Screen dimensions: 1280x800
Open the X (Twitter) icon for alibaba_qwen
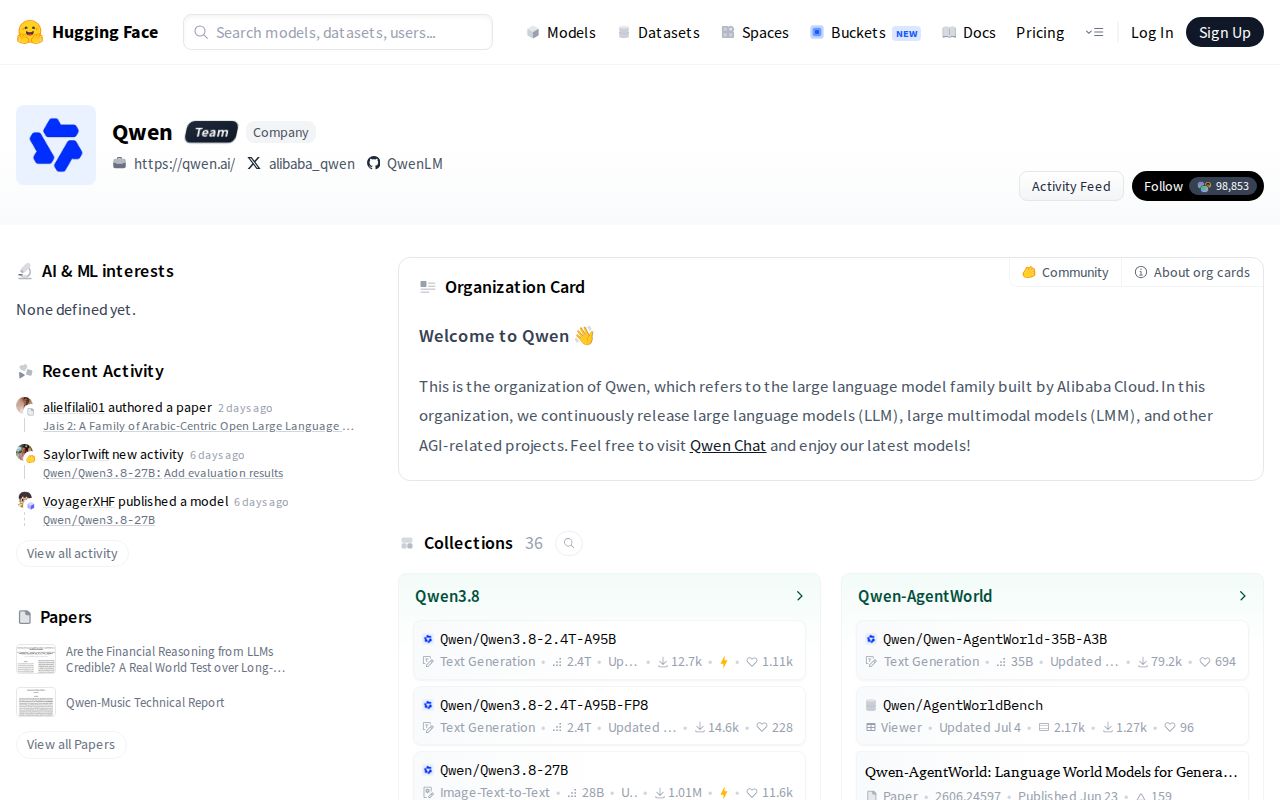coord(254,163)
